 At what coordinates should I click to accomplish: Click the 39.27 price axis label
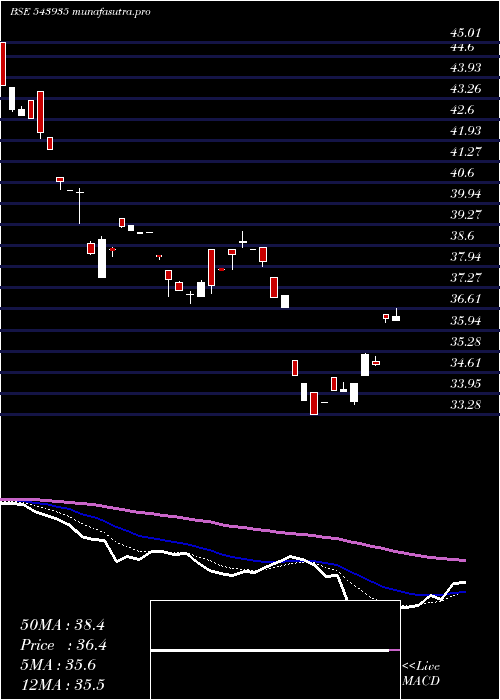tap(465, 215)
